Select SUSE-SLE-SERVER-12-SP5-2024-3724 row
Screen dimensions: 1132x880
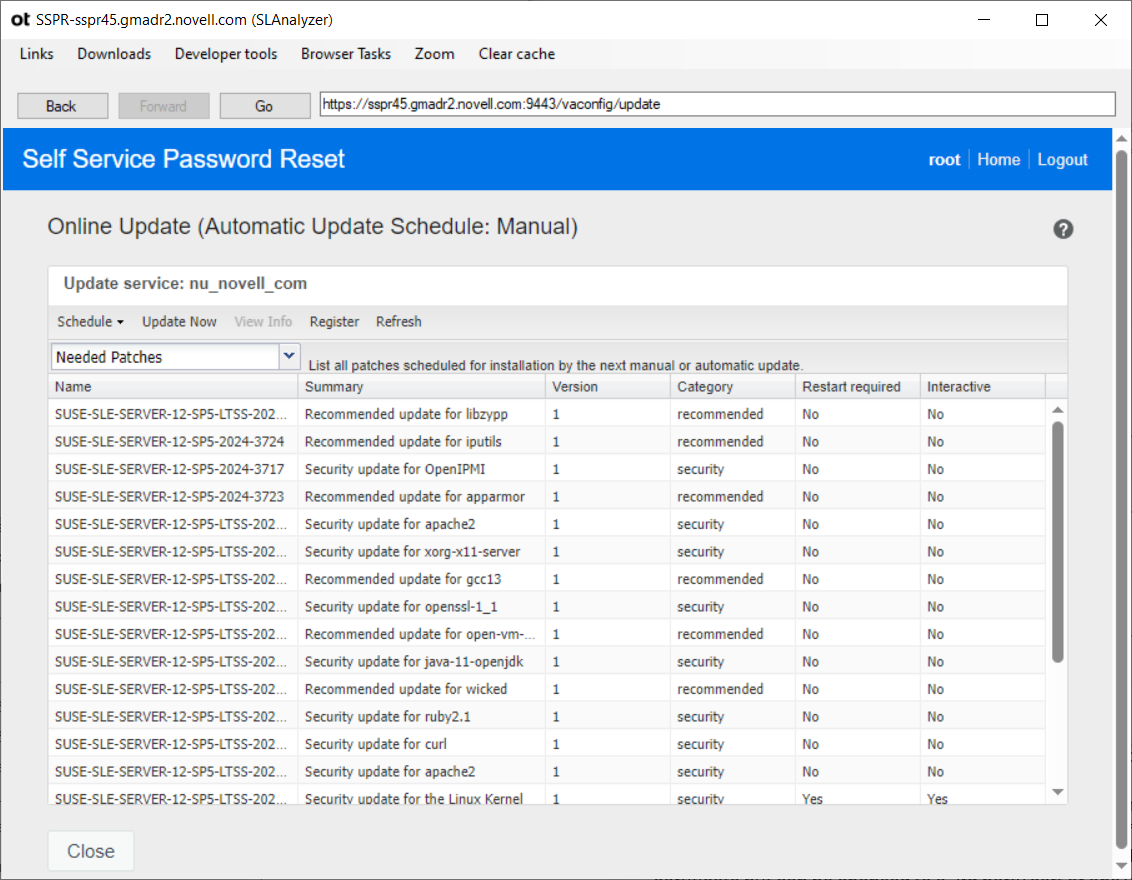point(547,442)
